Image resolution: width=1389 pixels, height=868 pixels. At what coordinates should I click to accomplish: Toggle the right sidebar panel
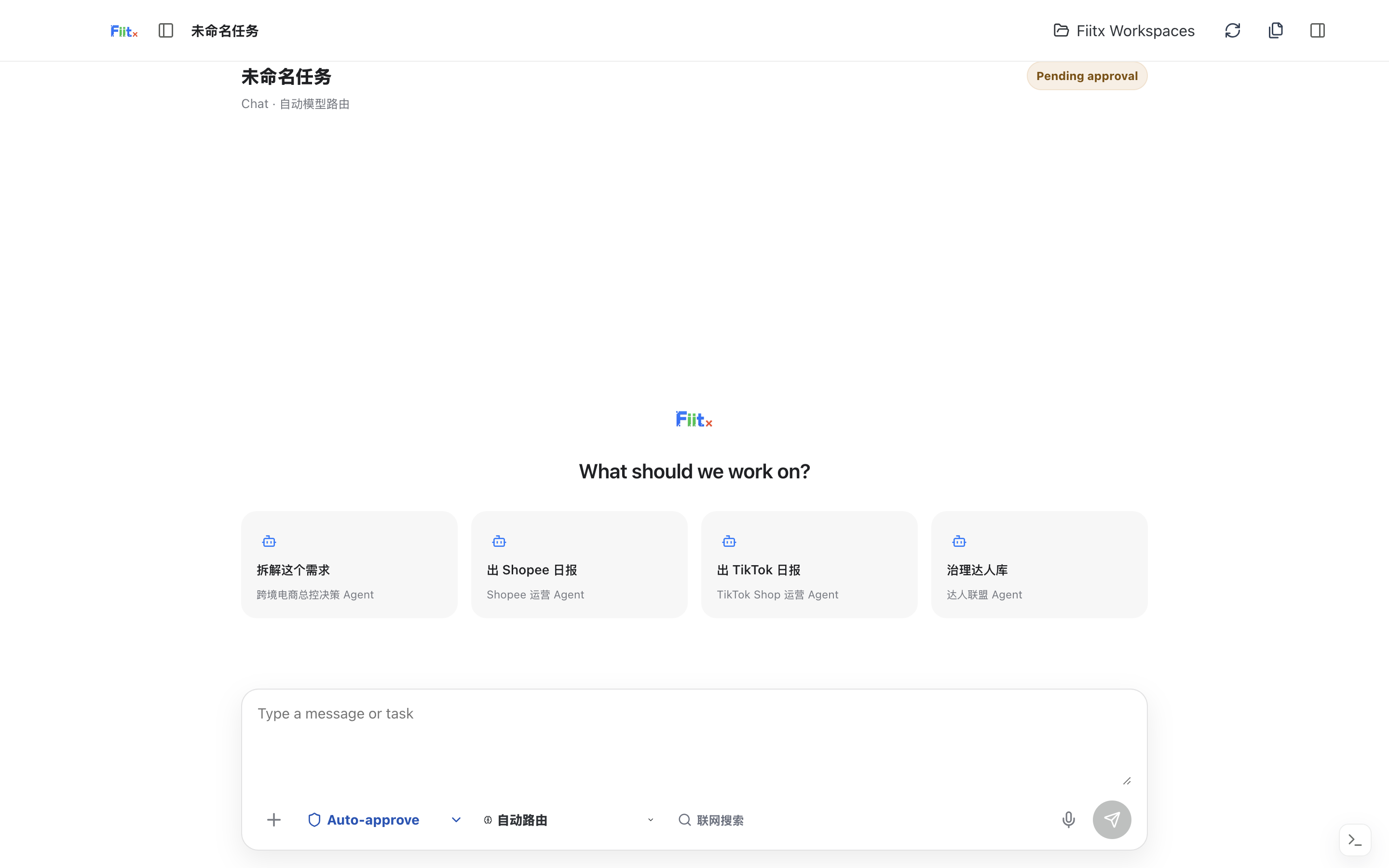point(1317,30)
